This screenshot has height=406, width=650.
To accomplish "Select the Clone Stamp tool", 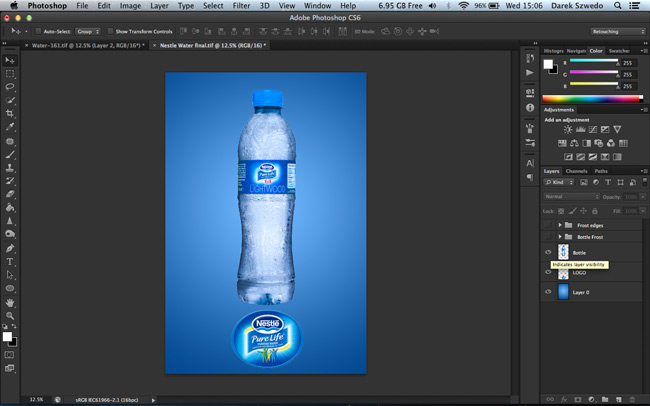I will coord(10,168).
